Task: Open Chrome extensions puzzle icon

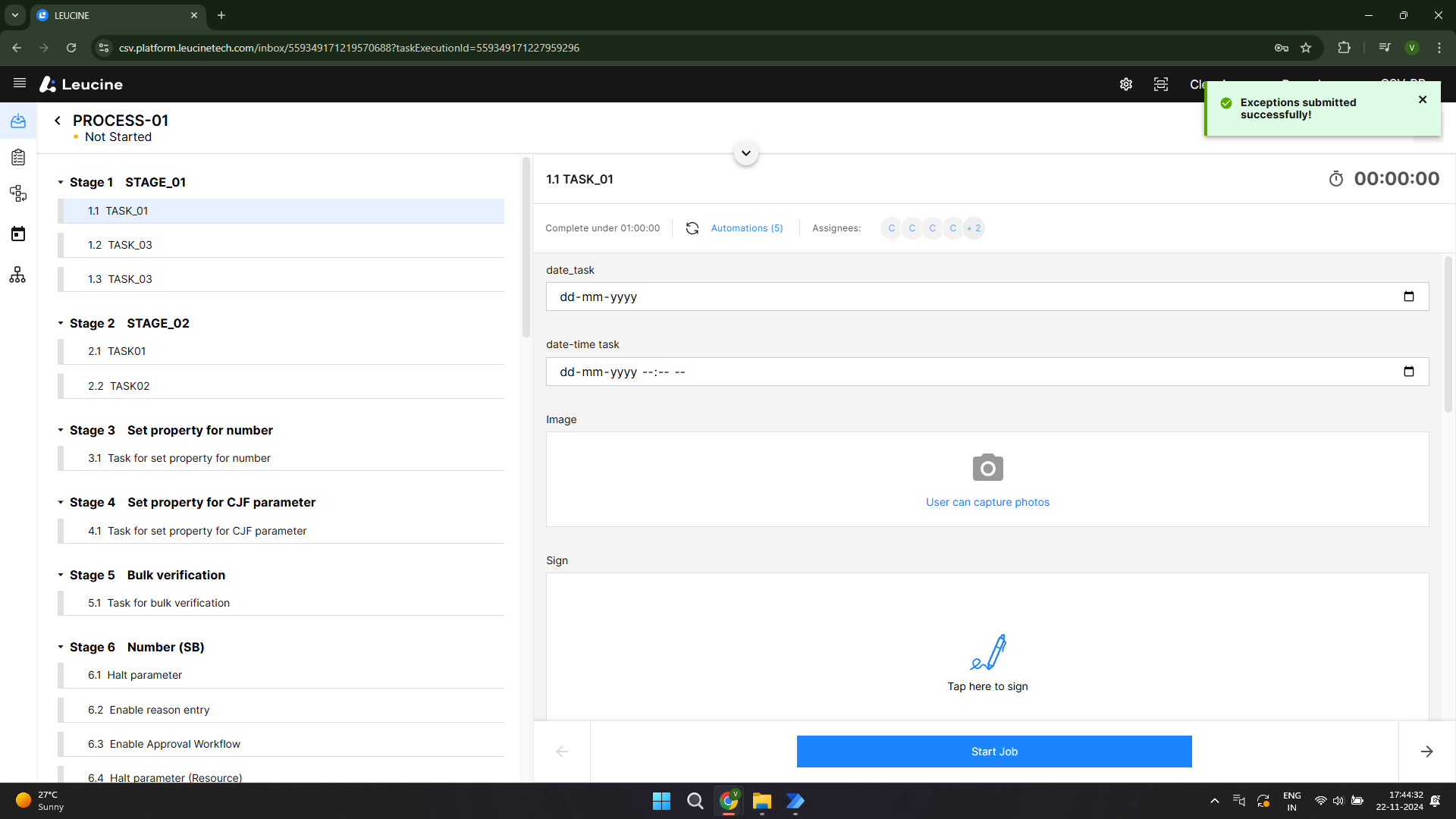Action: (1345, 48)
